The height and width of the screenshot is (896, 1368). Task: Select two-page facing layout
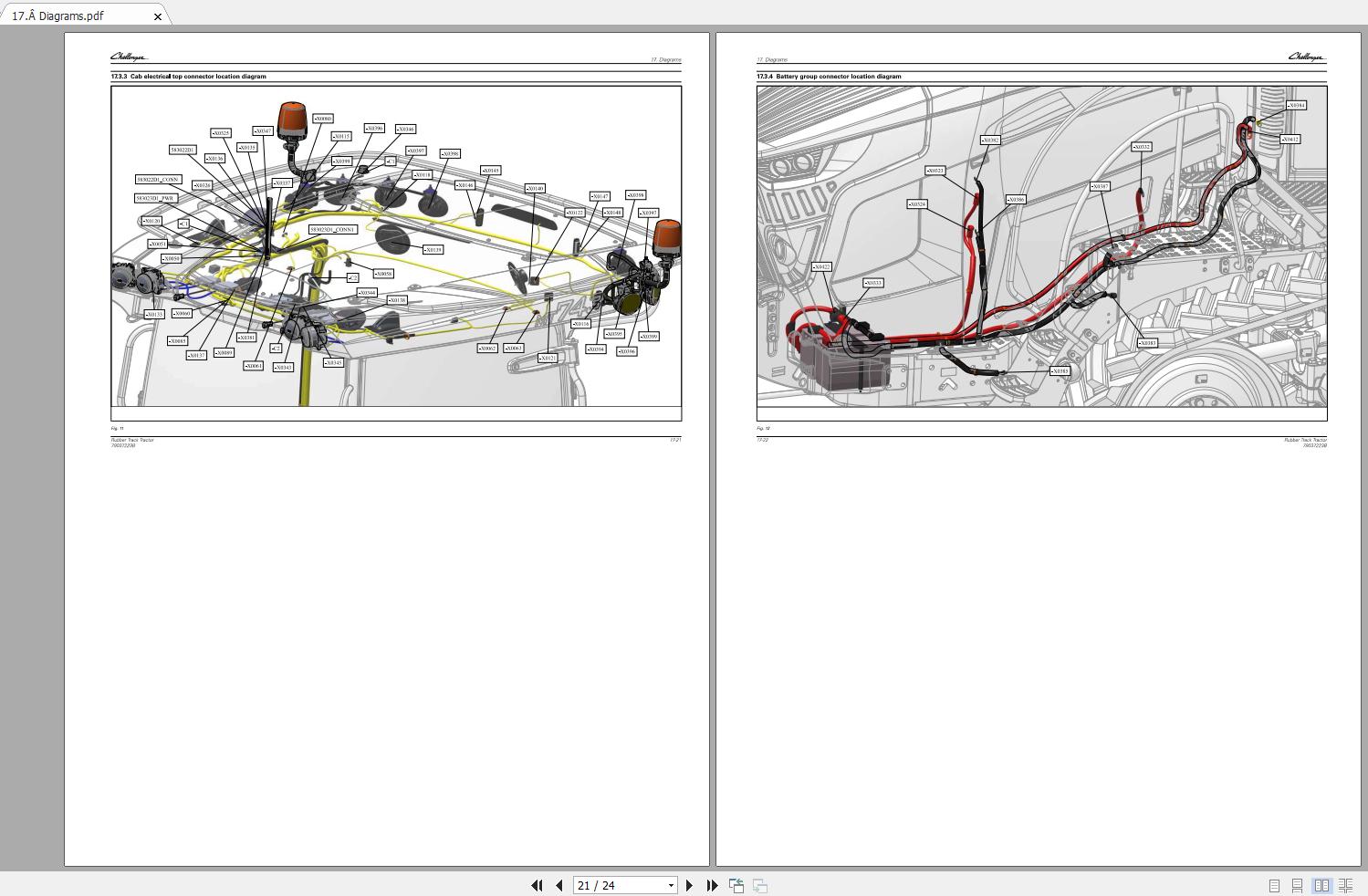1321,885
